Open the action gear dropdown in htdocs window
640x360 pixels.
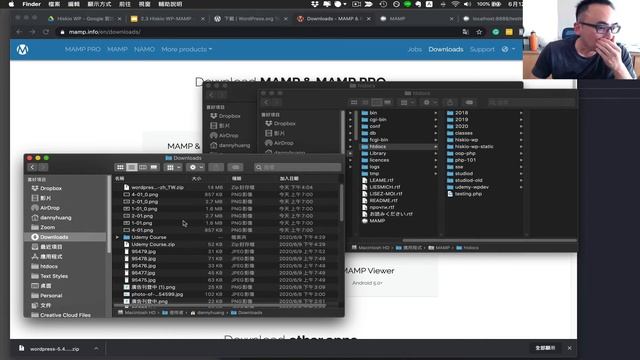[429, 102]
